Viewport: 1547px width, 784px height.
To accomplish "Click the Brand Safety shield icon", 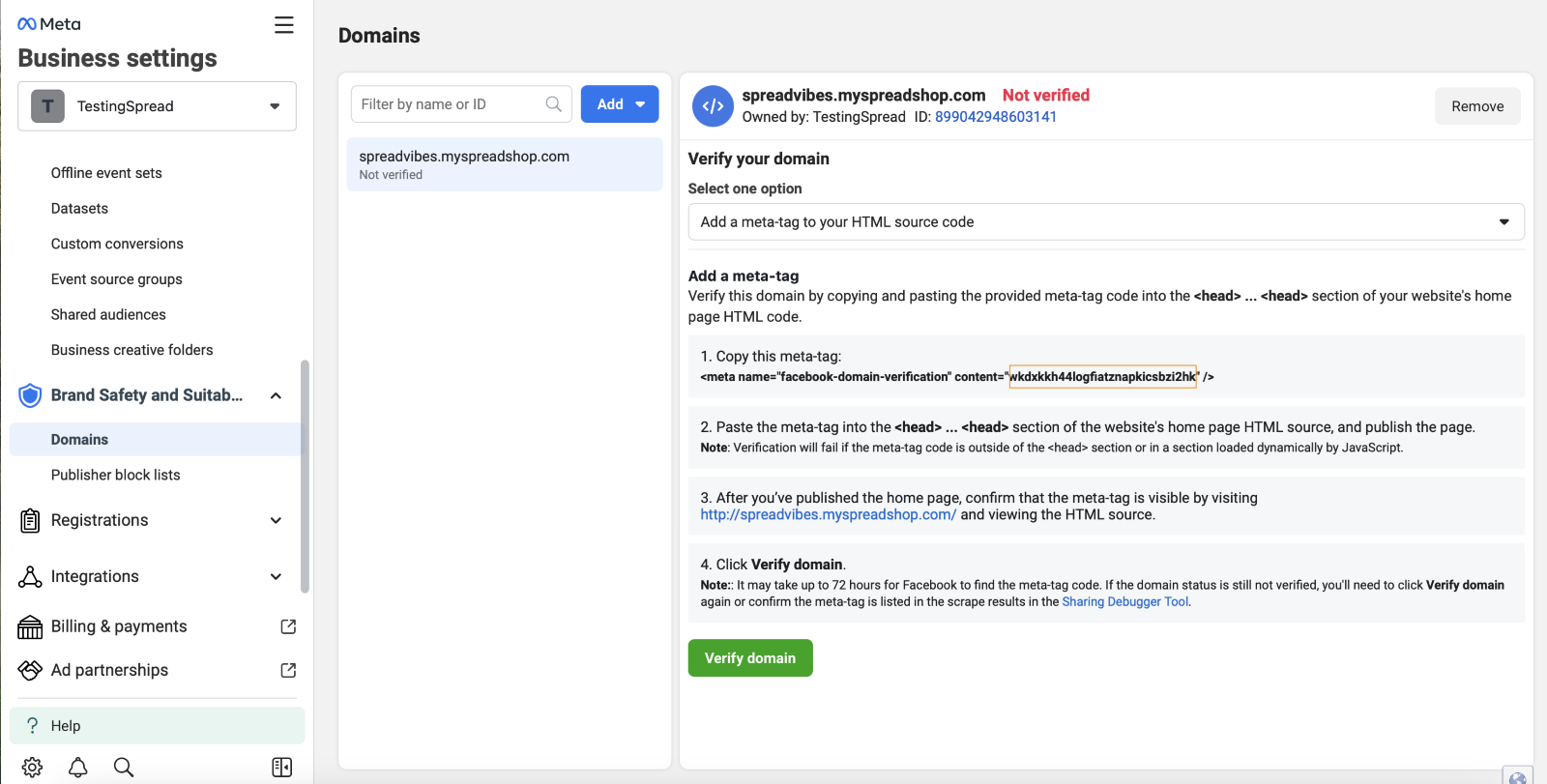I will coord(30,395).
